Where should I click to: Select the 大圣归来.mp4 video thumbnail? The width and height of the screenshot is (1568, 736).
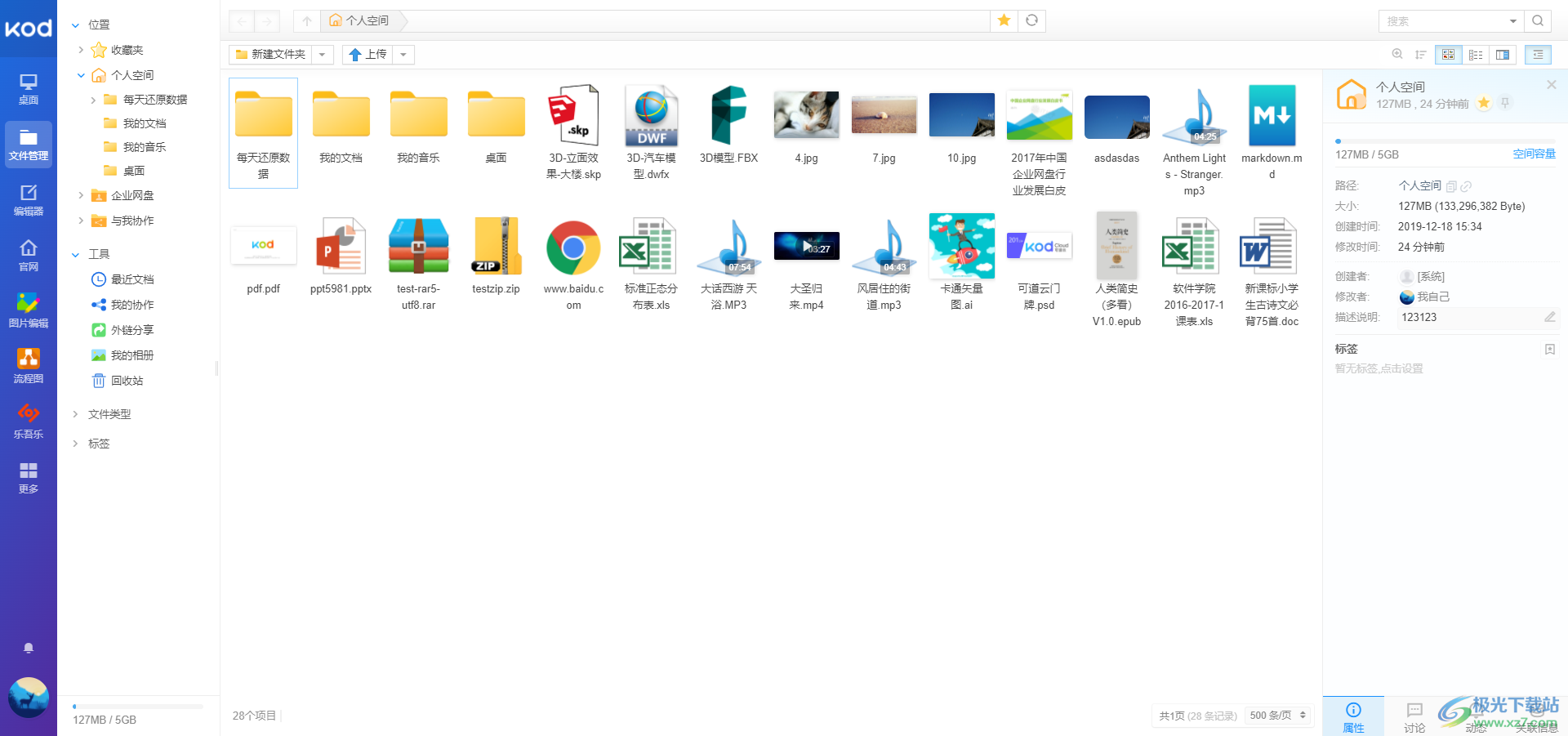806,245
